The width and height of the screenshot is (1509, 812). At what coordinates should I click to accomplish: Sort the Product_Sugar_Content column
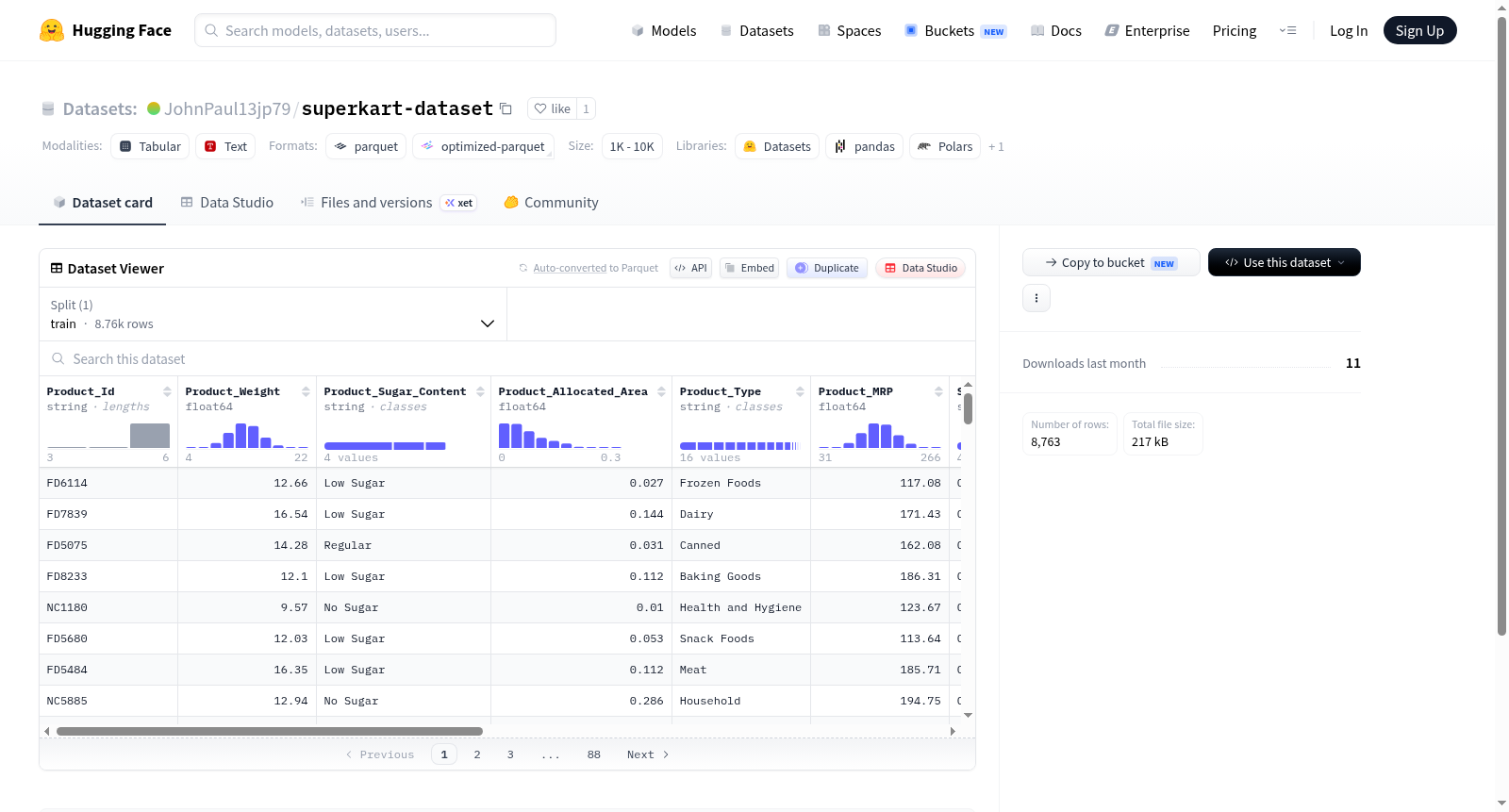[x=480, y=391]
